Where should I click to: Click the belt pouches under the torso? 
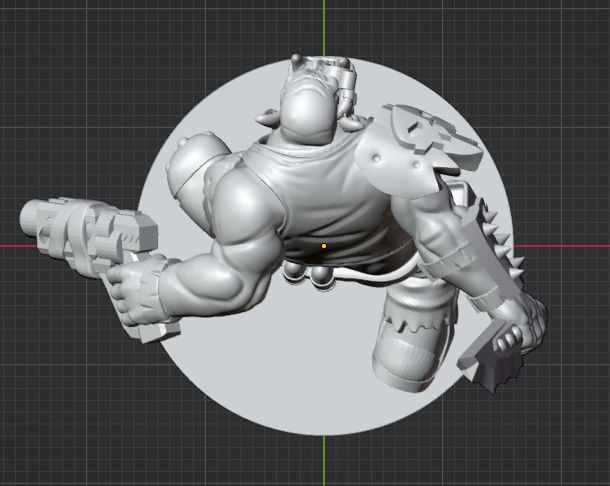click(x=310, y=273)
